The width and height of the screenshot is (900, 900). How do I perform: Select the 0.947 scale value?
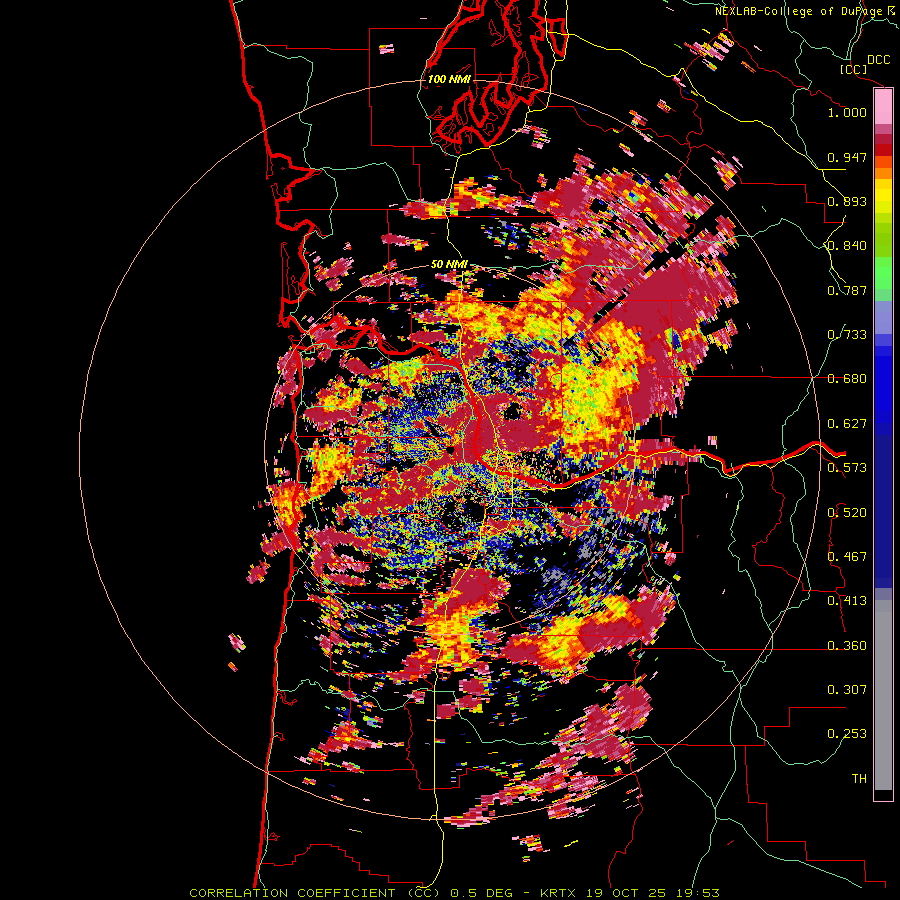point(847,157)
